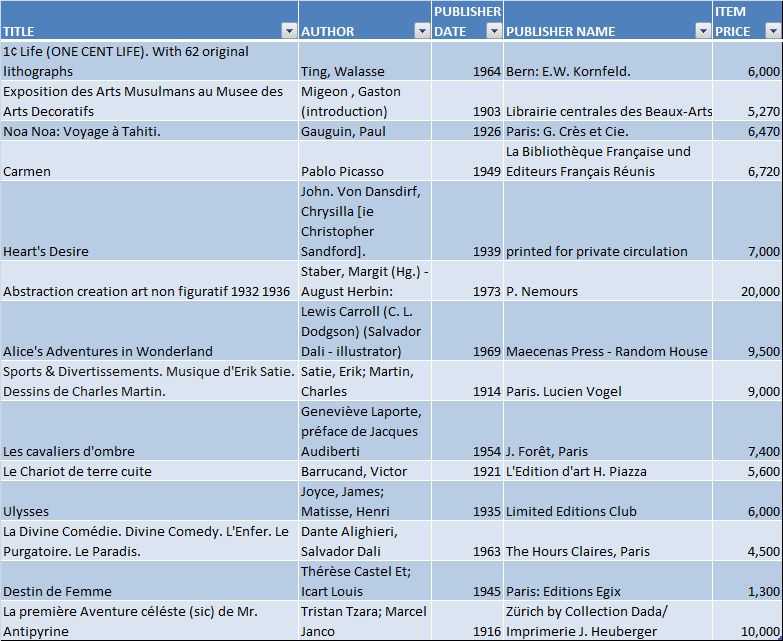Viewport: 783px width, 641px height.
Task: Select the price cell 5,270
Action: [748, 101]
